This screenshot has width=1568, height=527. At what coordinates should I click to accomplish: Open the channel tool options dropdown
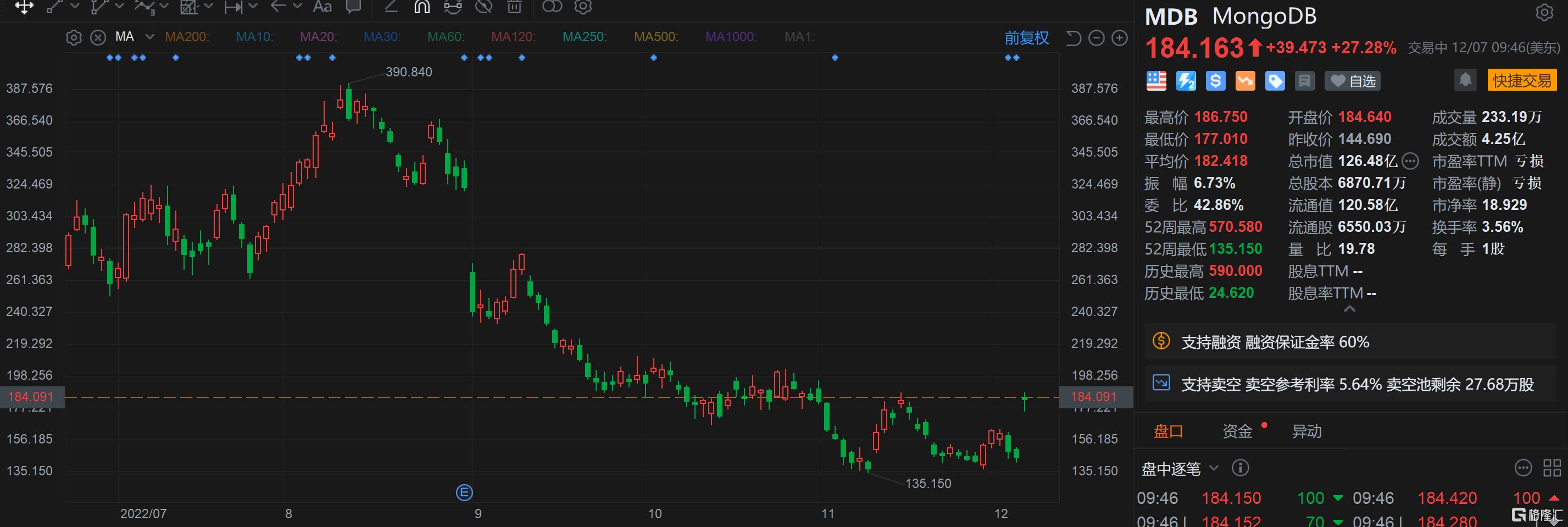[120, 6]
